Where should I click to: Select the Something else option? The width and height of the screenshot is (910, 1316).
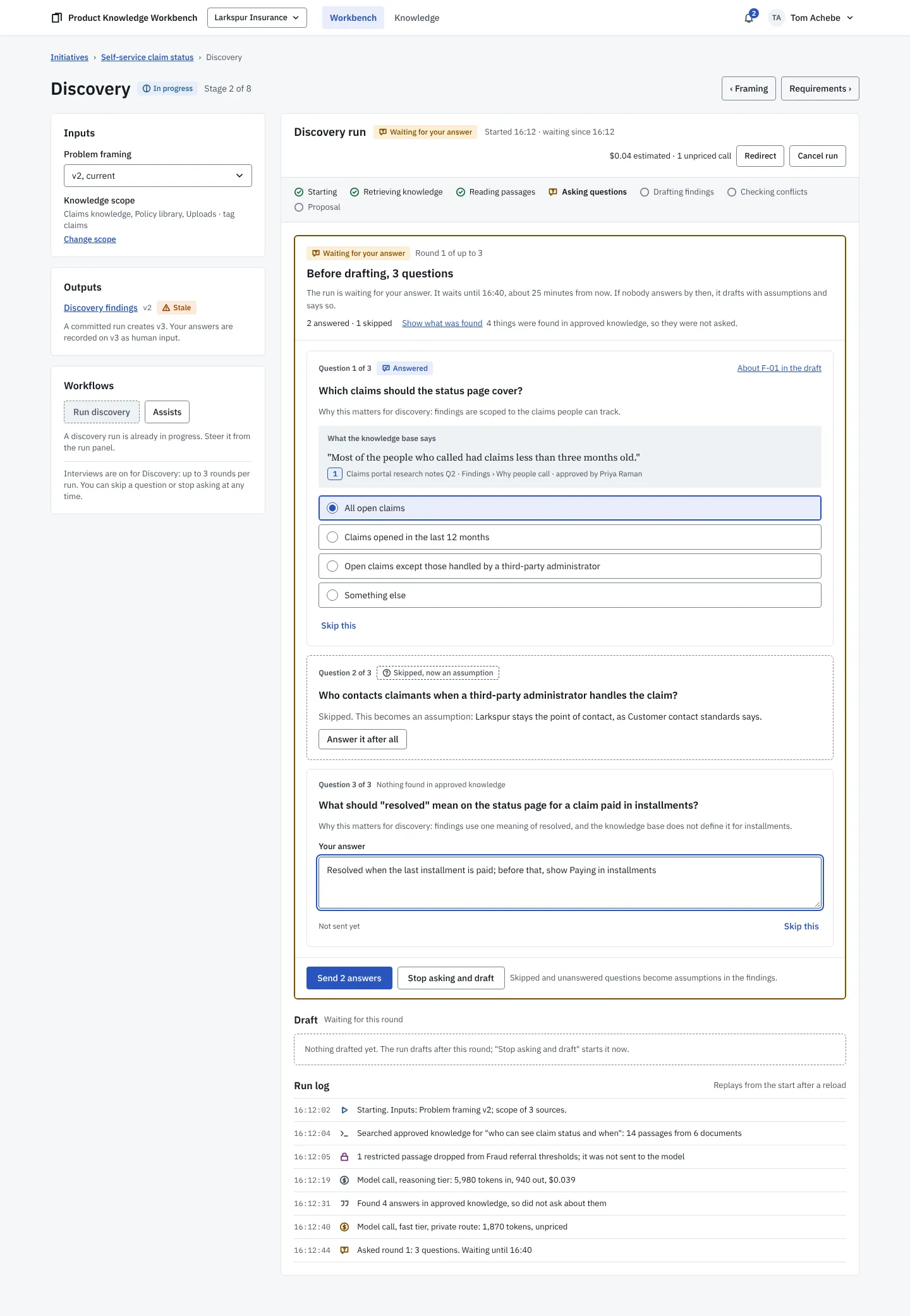pos(570,595)
